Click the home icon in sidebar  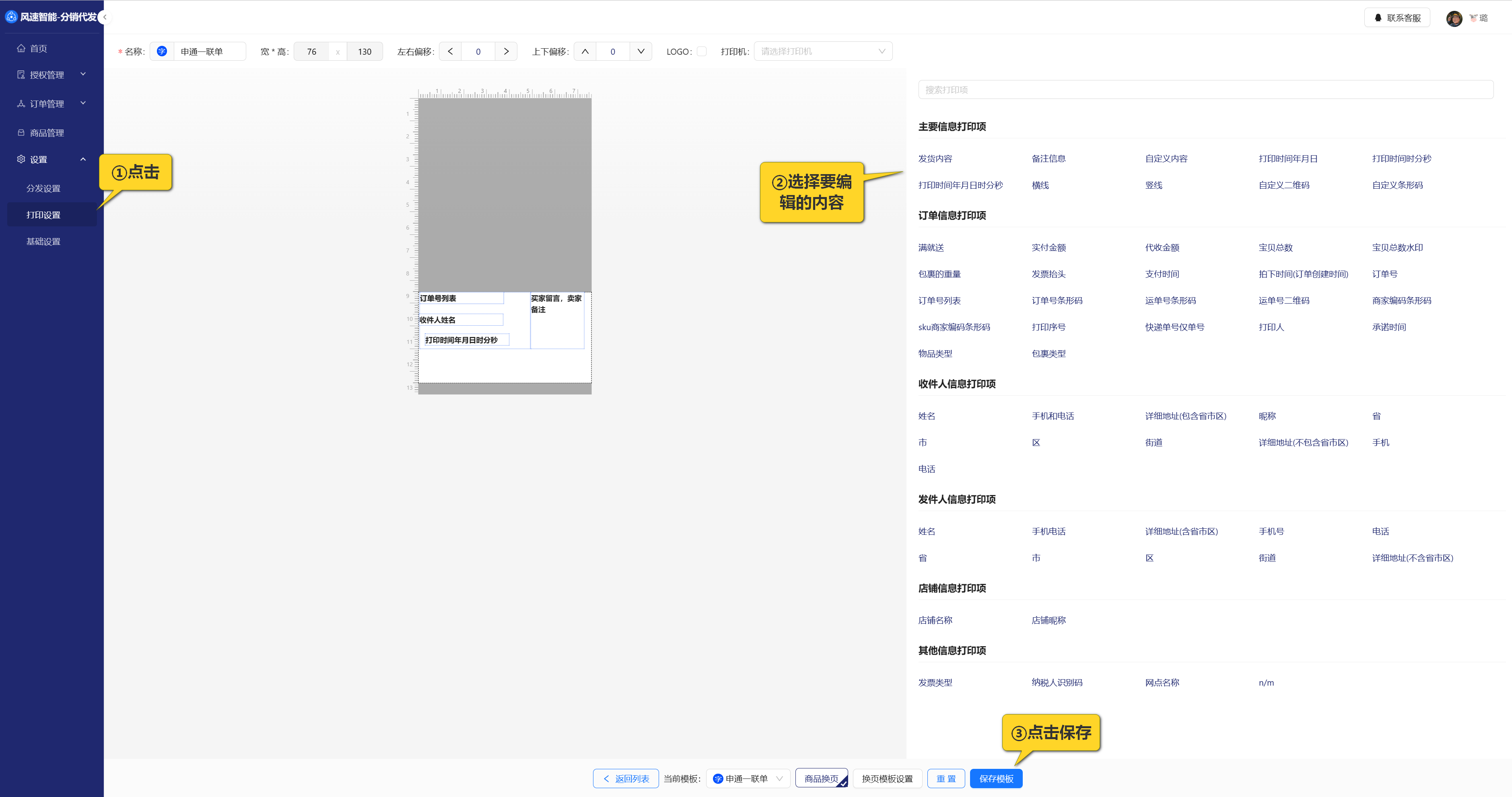click(x=21, y=49)
